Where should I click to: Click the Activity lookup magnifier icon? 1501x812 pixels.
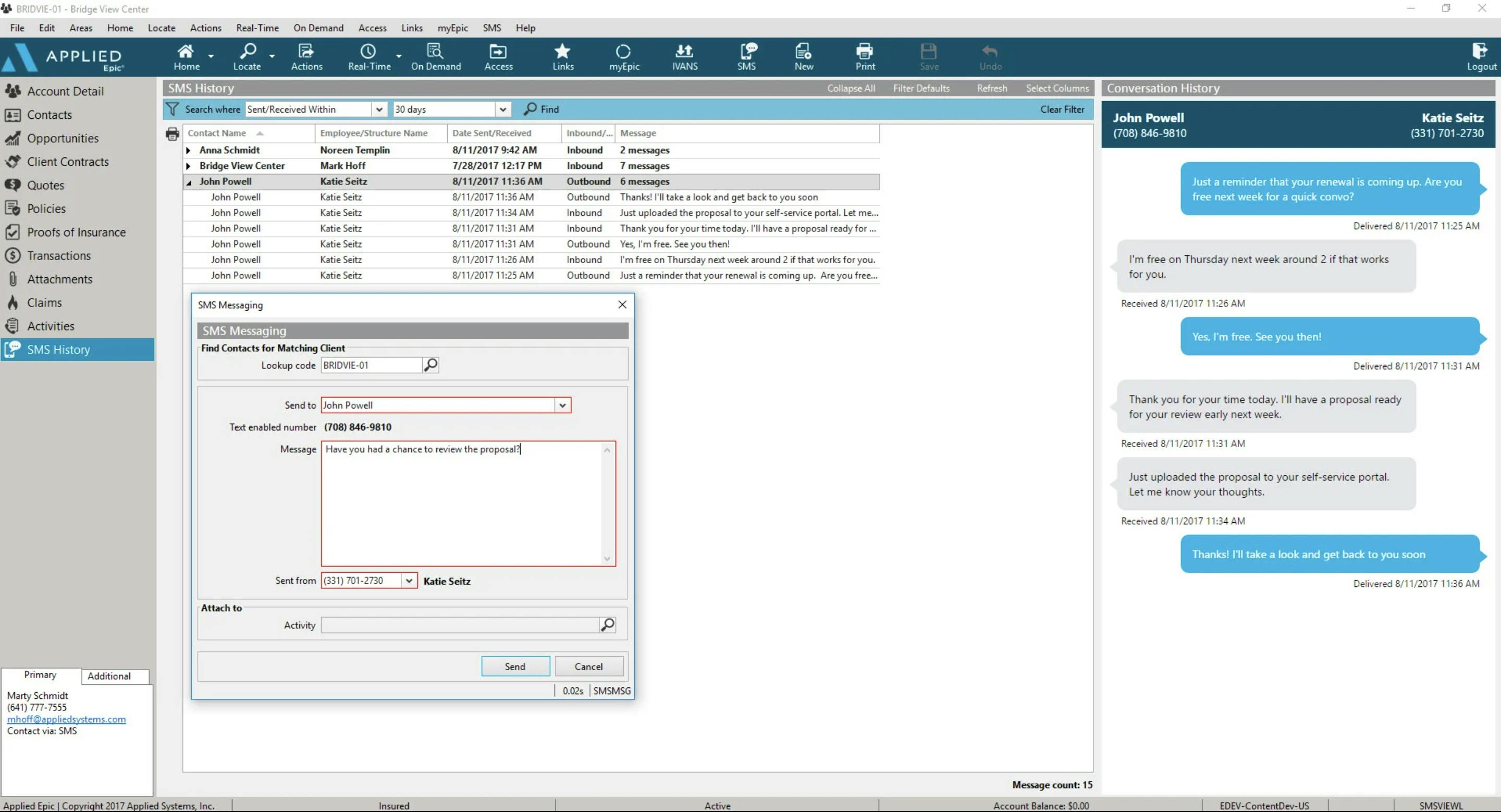[607, 625]
